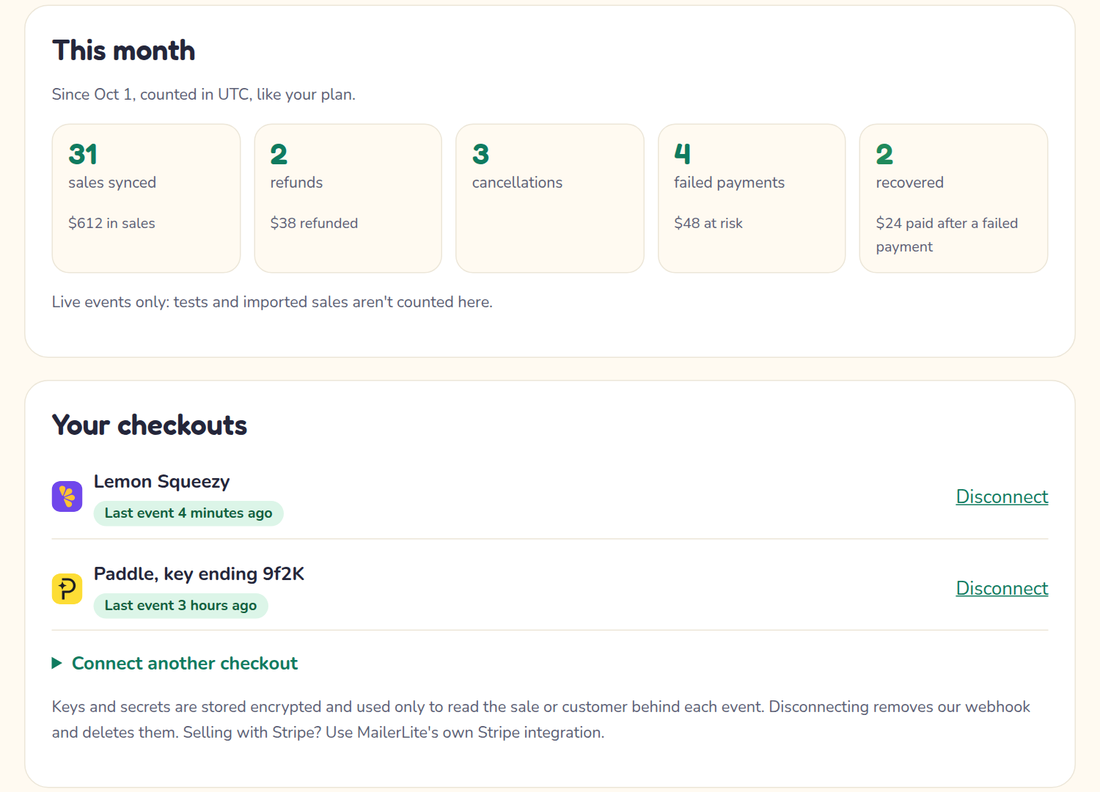The width and height of the screenshot is (1100, 792).
Task: Open the 4 failed payments card
Action: tap(752, 199)
